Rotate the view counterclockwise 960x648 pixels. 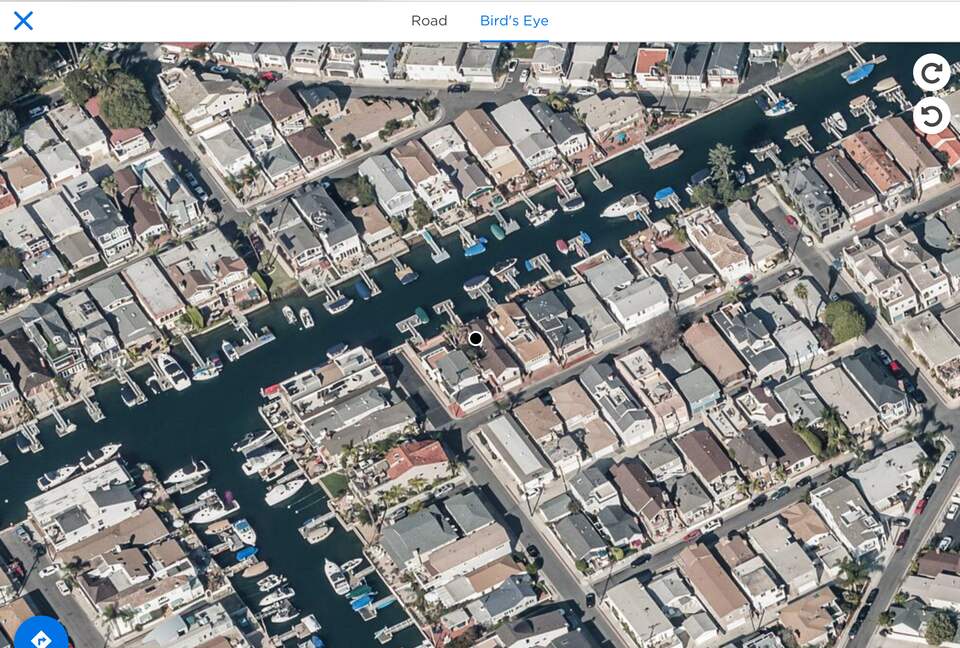[931, 116]
